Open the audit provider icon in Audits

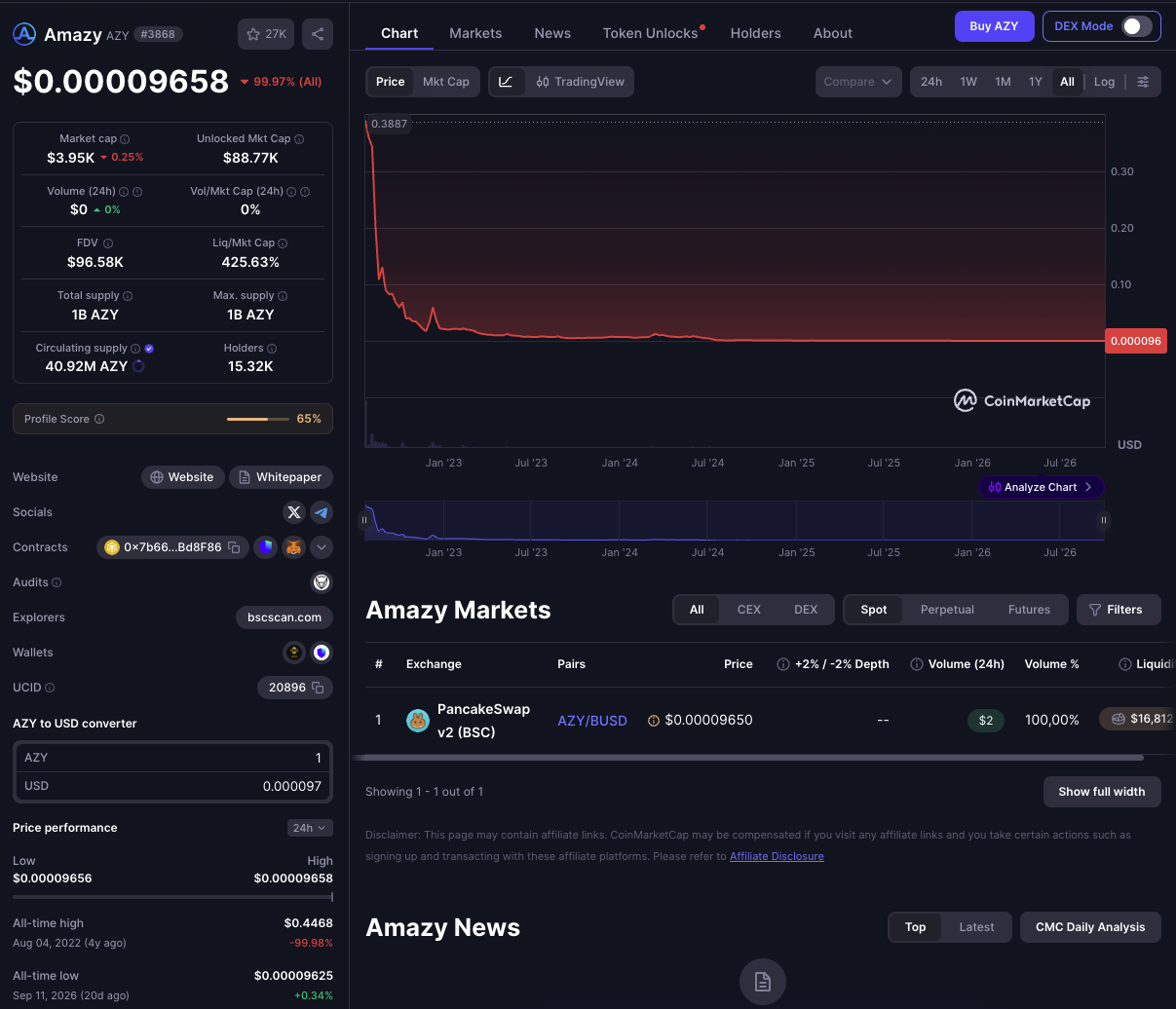[321, 582]
